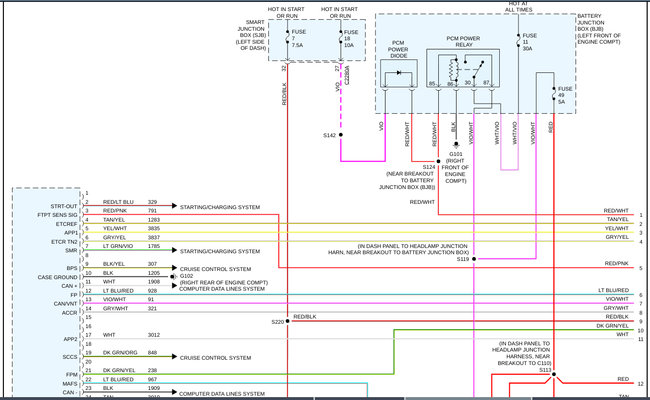Click the ETCREF pin name
The image size is (650, 400).
click(x=67, y=224)
